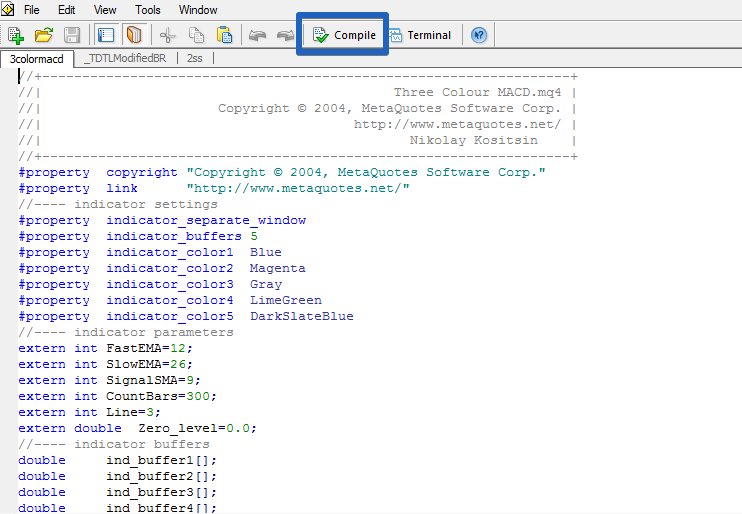Click the Copy icon in toolbar
Viewport: 742px width, 514px height.
(x=196, y=35)
